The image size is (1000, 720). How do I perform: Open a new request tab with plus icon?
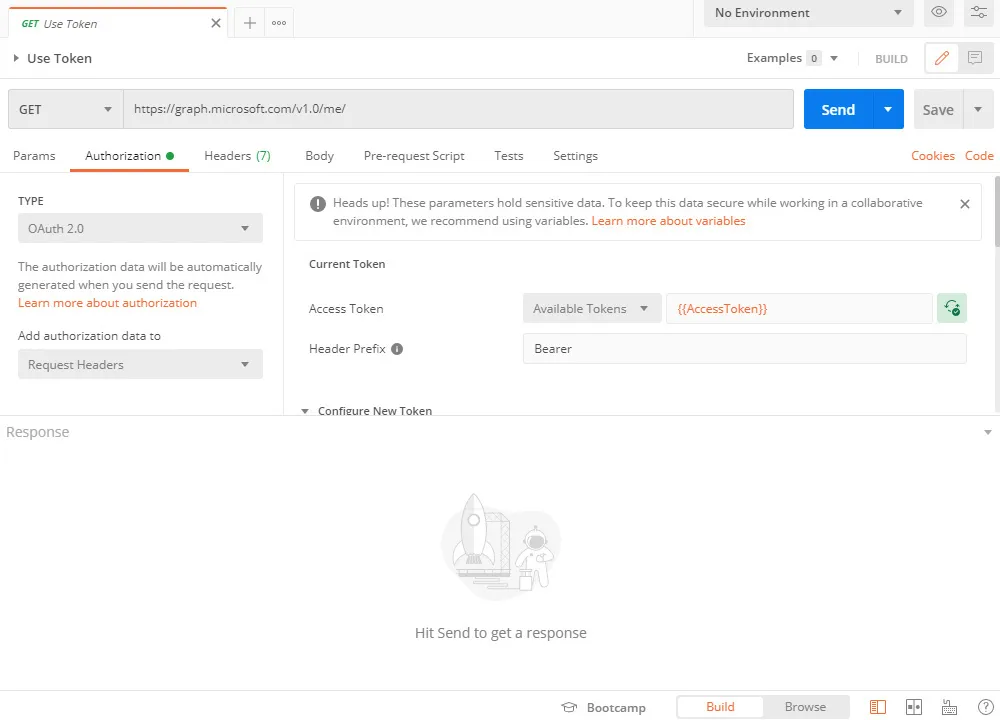click(250, 23)
